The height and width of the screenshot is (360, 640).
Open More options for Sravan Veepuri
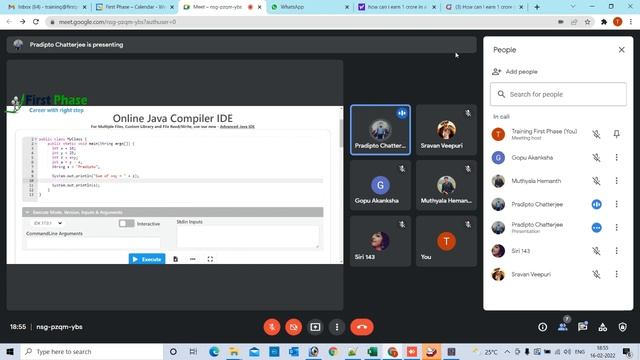[x=617, y=274]
